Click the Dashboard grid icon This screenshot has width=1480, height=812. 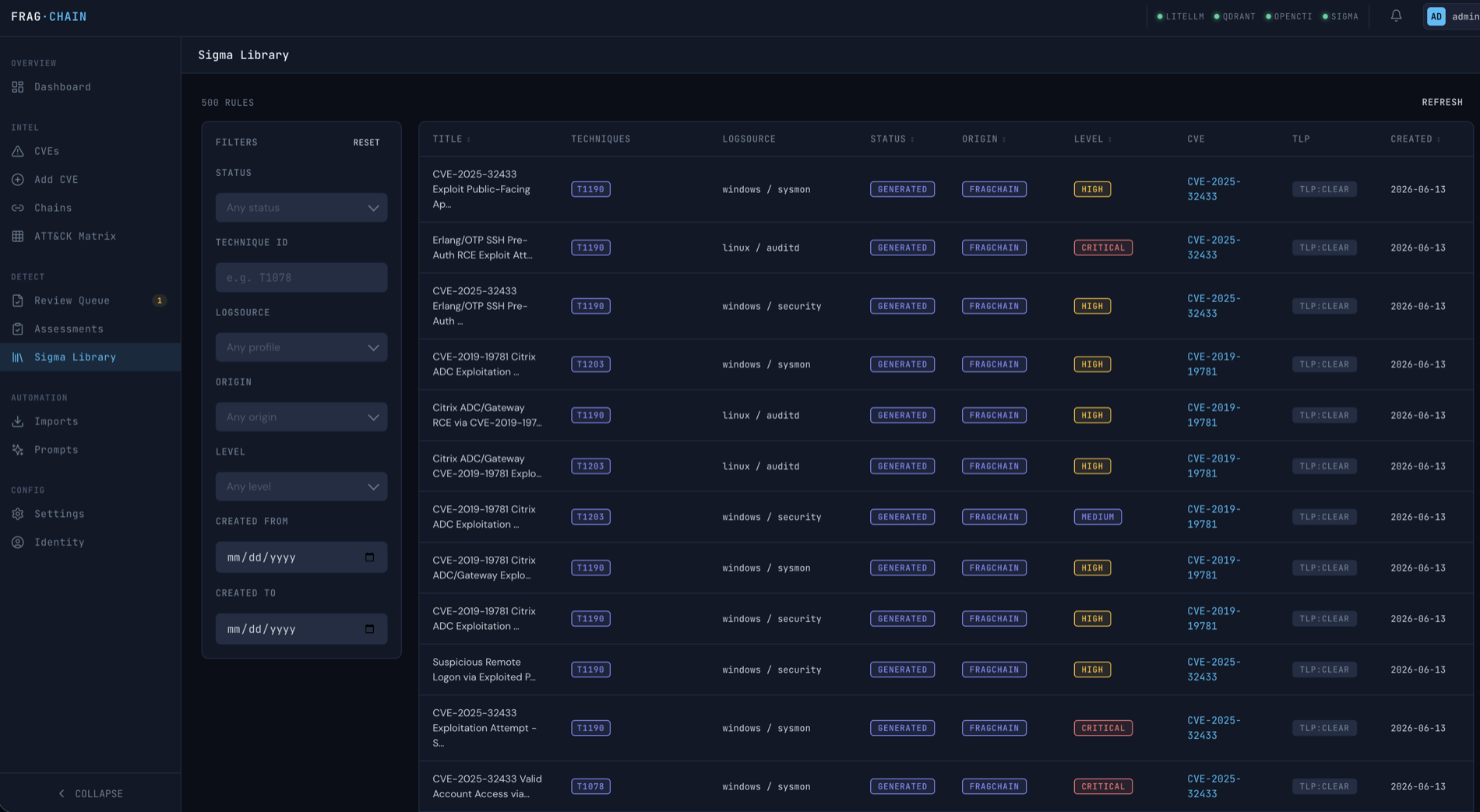pyautogui.click(x=18, y=87)
